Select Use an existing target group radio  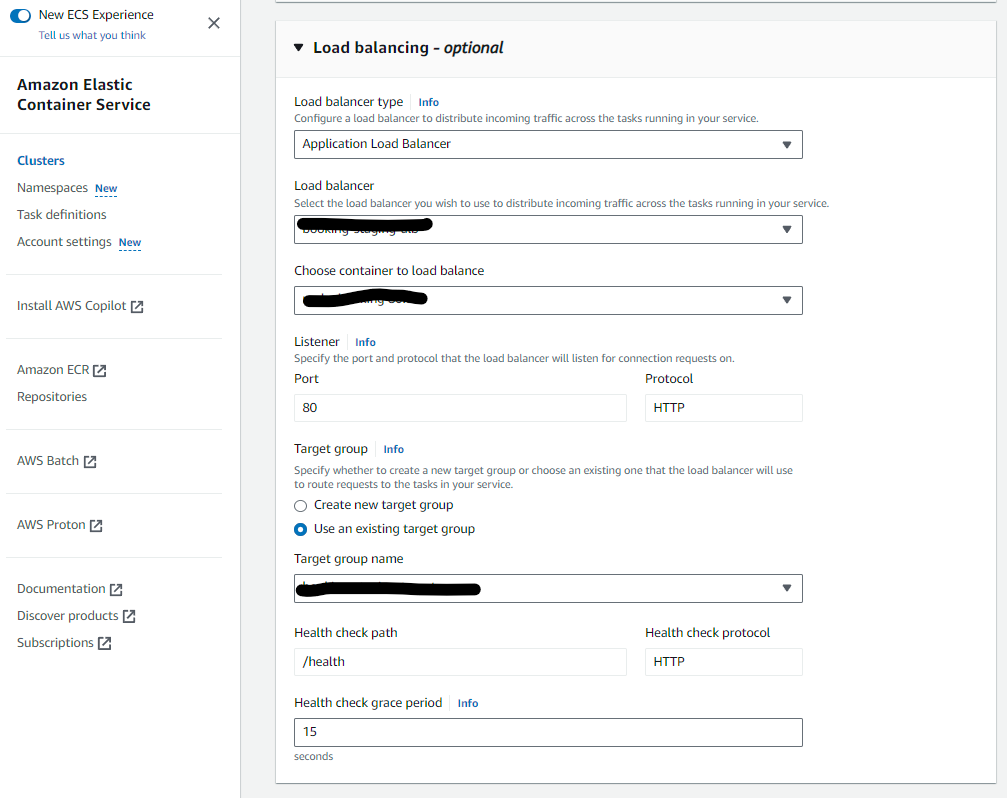coord(301,530)
